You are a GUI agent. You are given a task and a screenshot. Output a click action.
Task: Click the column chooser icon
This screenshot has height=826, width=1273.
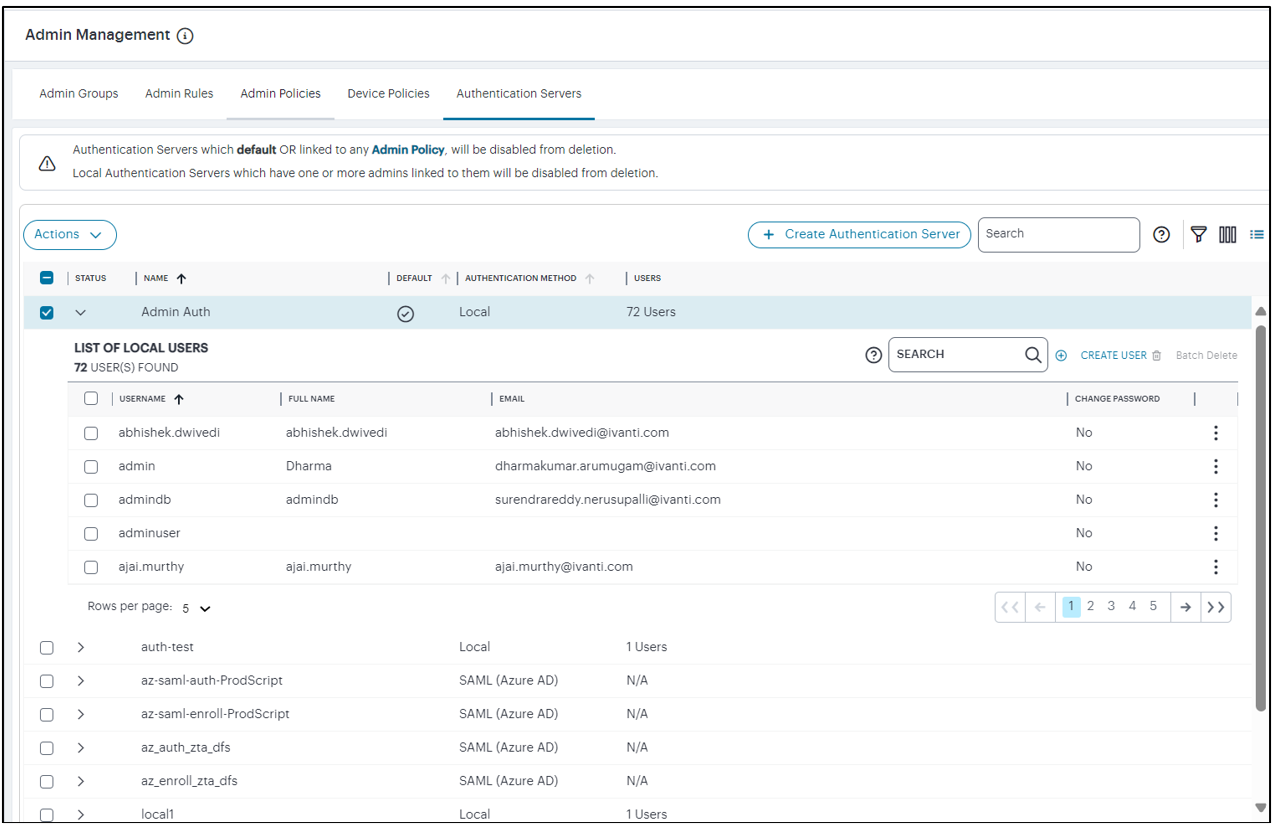click(1227, 234)
